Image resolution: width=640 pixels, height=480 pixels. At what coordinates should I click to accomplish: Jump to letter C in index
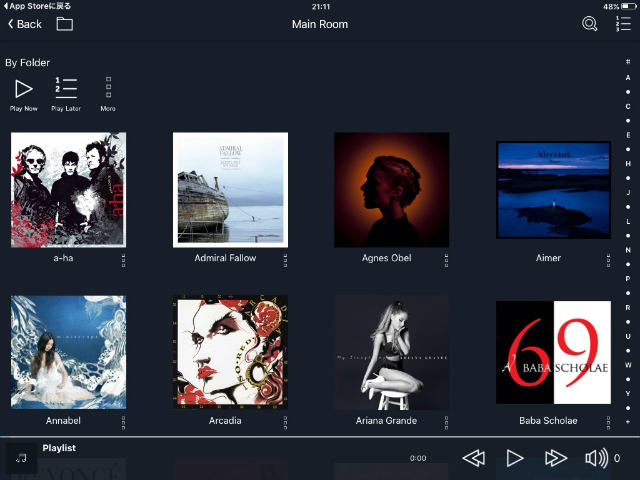[x=628, y=106]
